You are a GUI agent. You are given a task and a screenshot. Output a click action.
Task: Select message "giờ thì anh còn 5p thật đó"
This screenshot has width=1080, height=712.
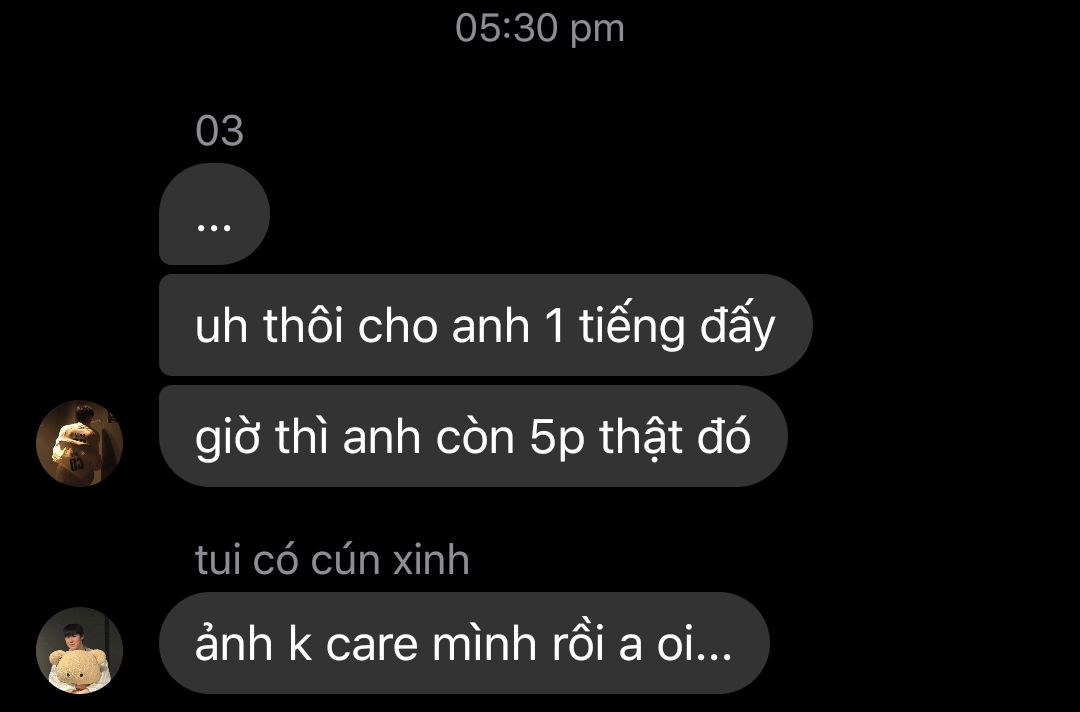473,436
